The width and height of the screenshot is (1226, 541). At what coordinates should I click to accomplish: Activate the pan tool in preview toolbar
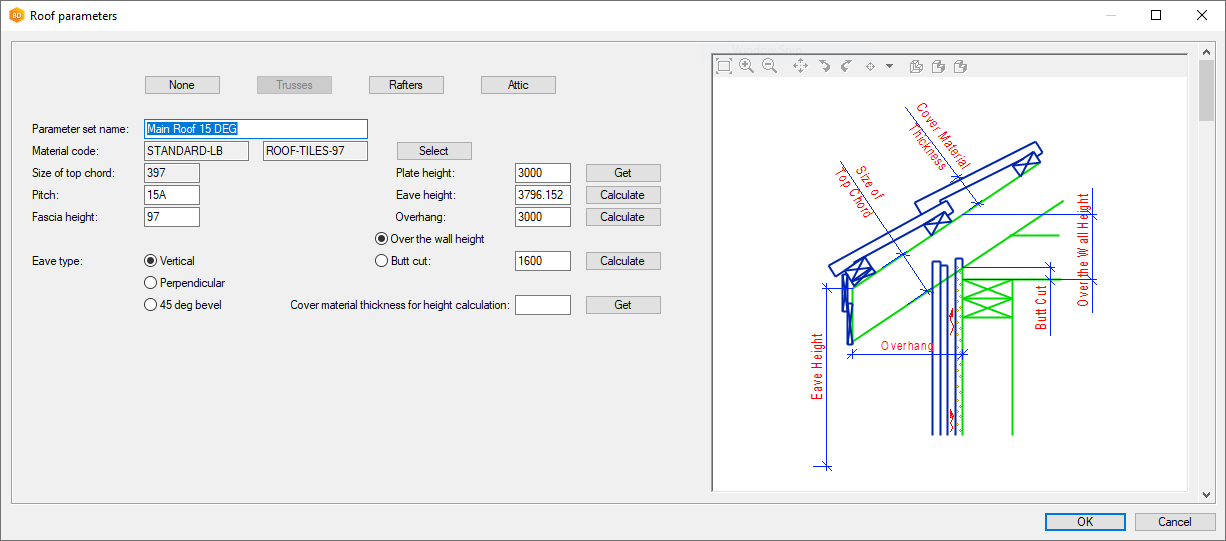coord(800,66)
